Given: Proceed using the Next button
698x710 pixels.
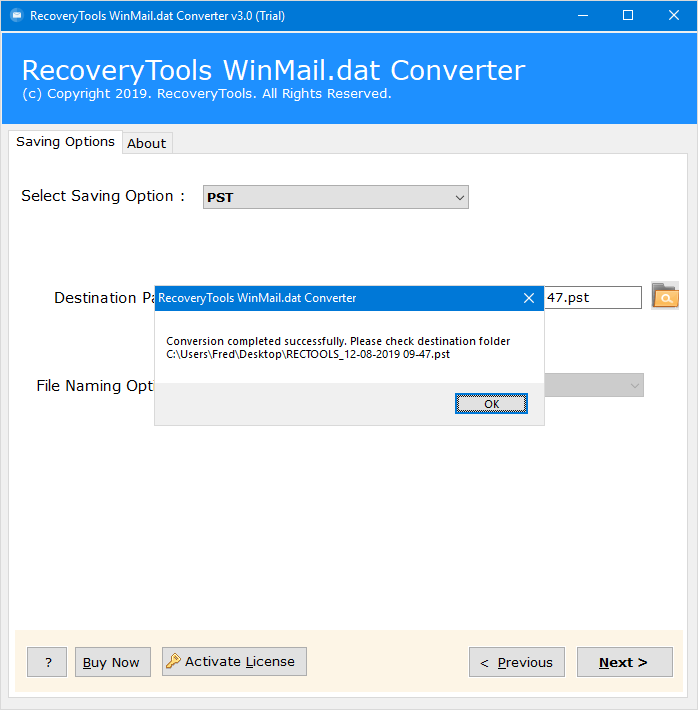Looking at the screenshot, I should pos(623,662).
